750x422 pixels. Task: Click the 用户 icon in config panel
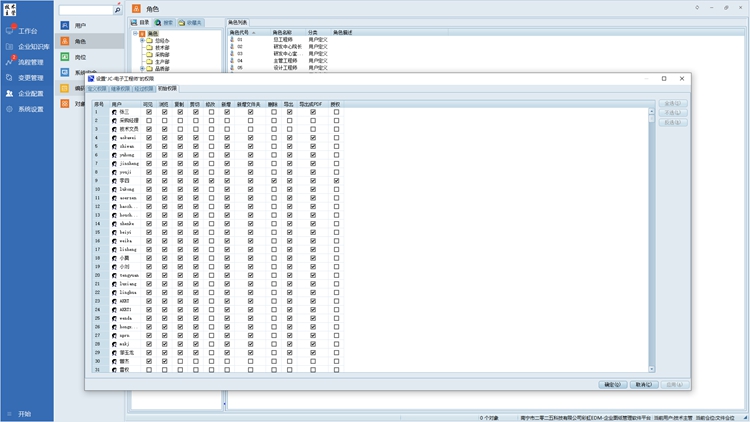click(x=65, y=25)
